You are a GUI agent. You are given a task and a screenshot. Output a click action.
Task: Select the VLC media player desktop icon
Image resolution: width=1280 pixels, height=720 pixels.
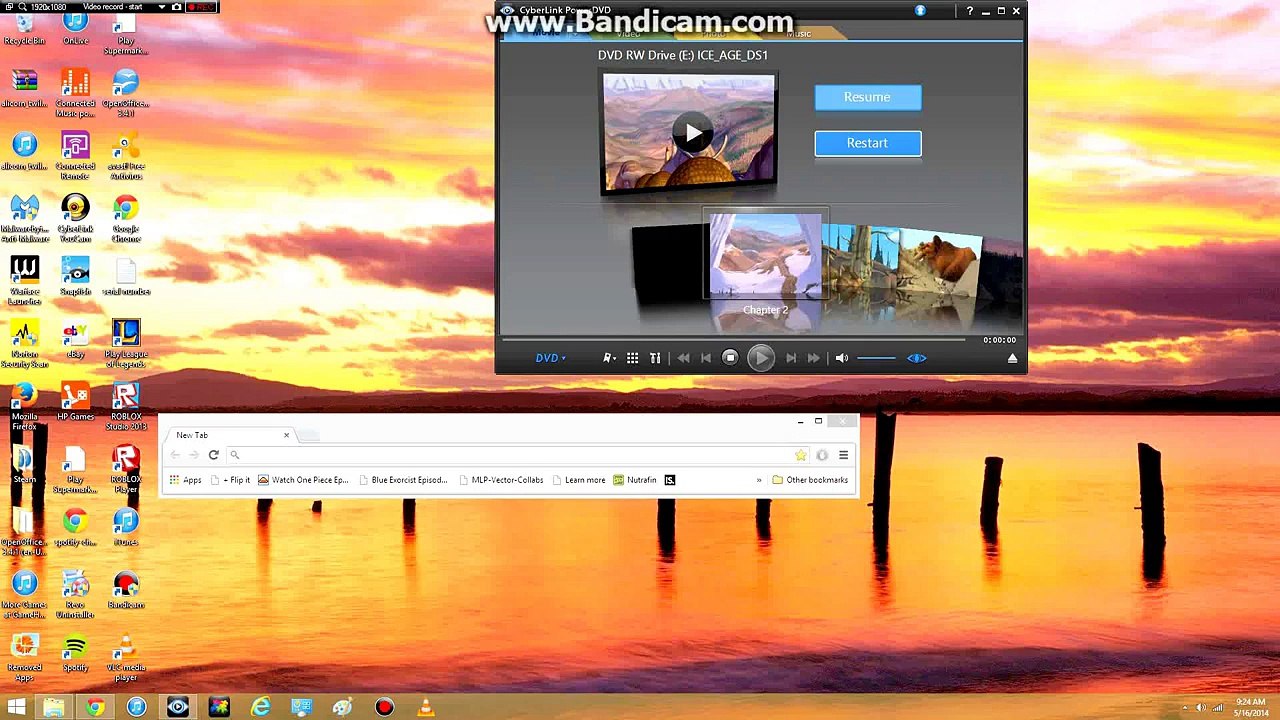[125, 660]
